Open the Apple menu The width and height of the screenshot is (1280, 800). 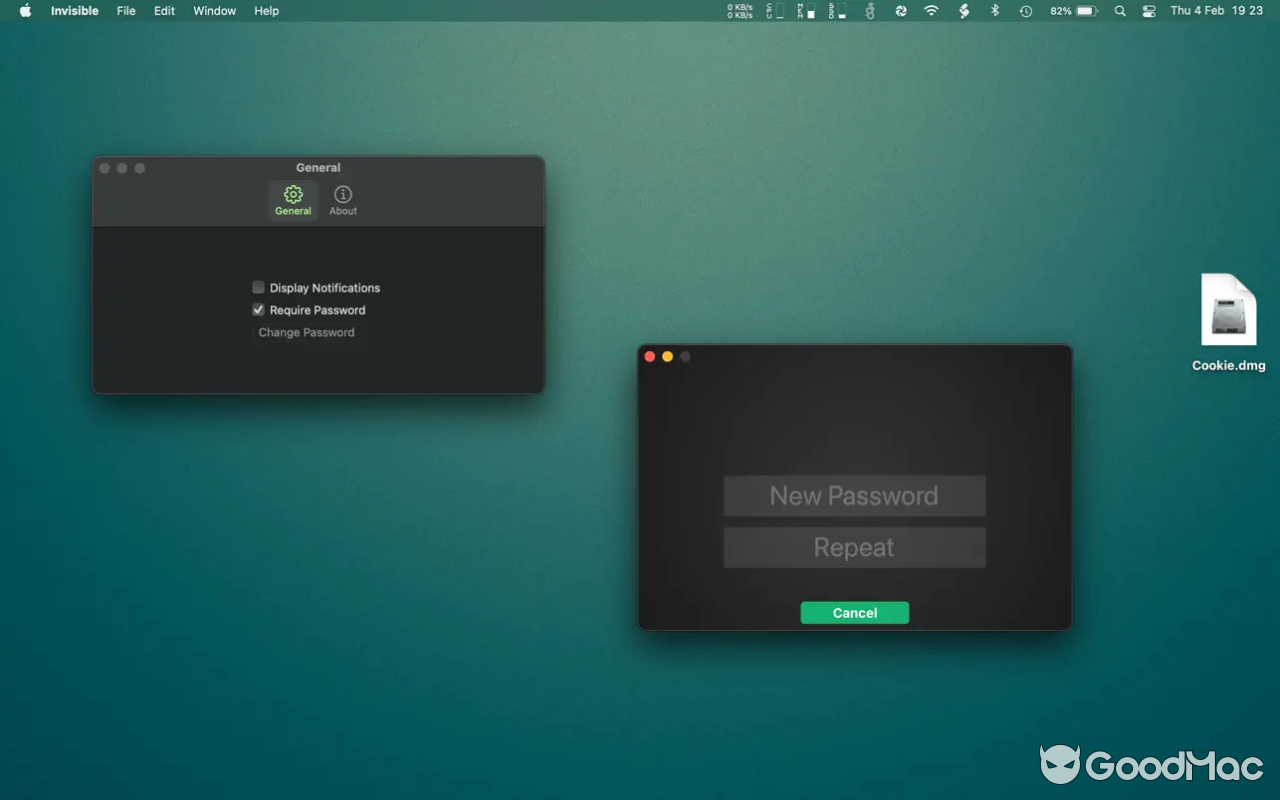pos(24,11)
